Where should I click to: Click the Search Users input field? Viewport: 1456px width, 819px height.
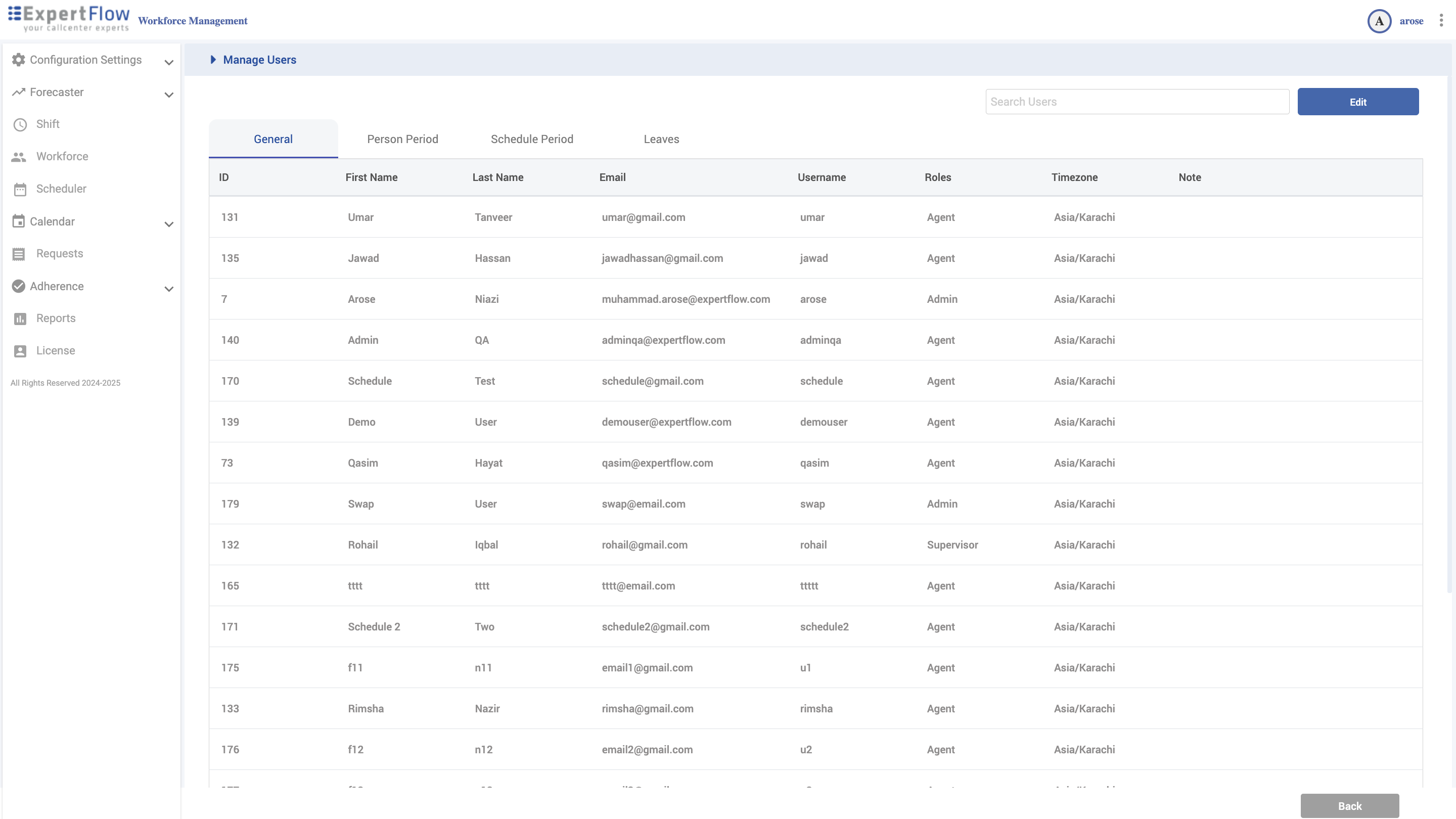(x=1136, y=102)
